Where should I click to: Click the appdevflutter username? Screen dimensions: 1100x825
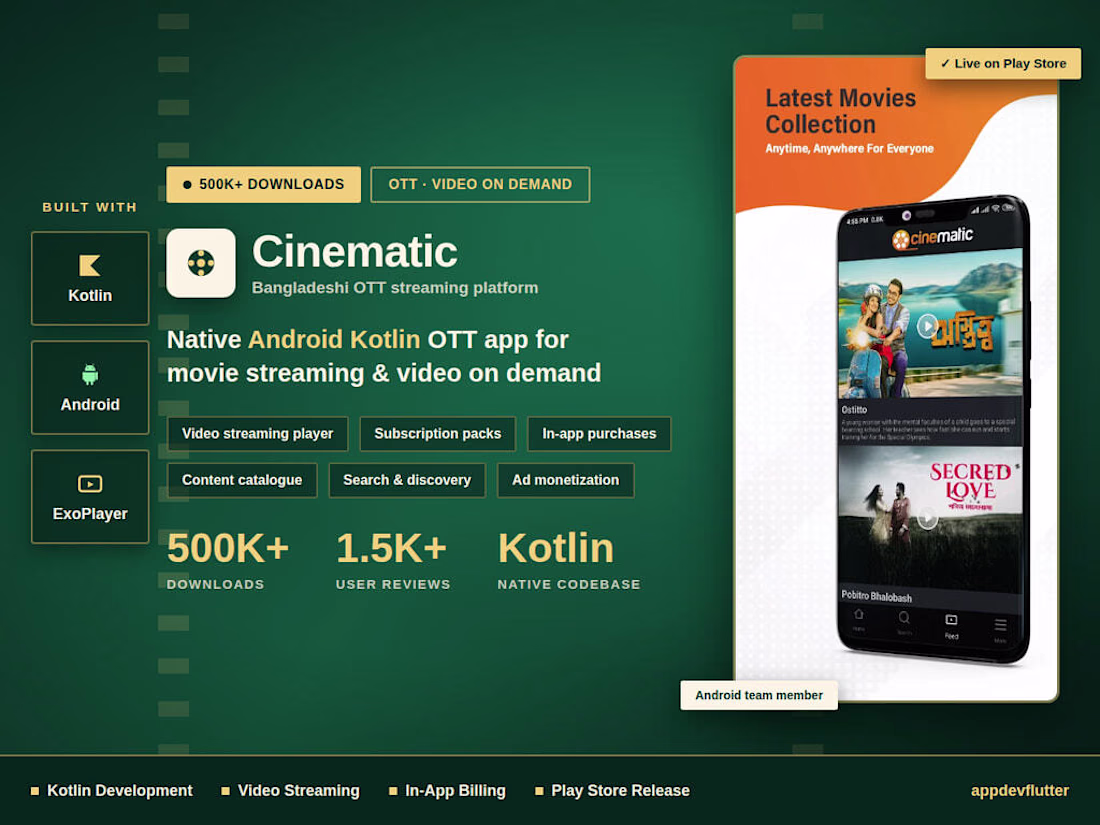pyautogui.click(x=1020, y=791)
